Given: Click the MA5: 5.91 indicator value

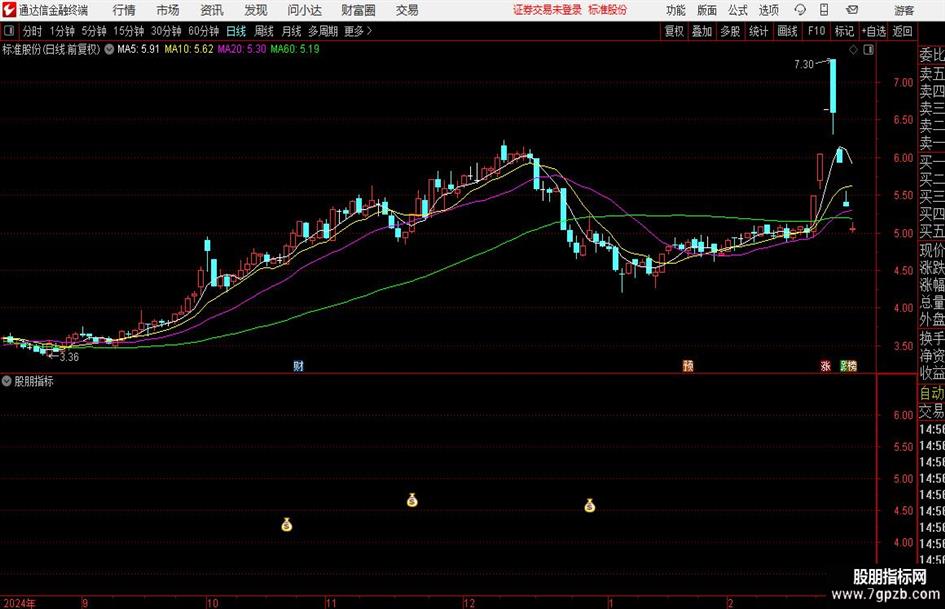Looking at the screenshot, I should point(138,49).
